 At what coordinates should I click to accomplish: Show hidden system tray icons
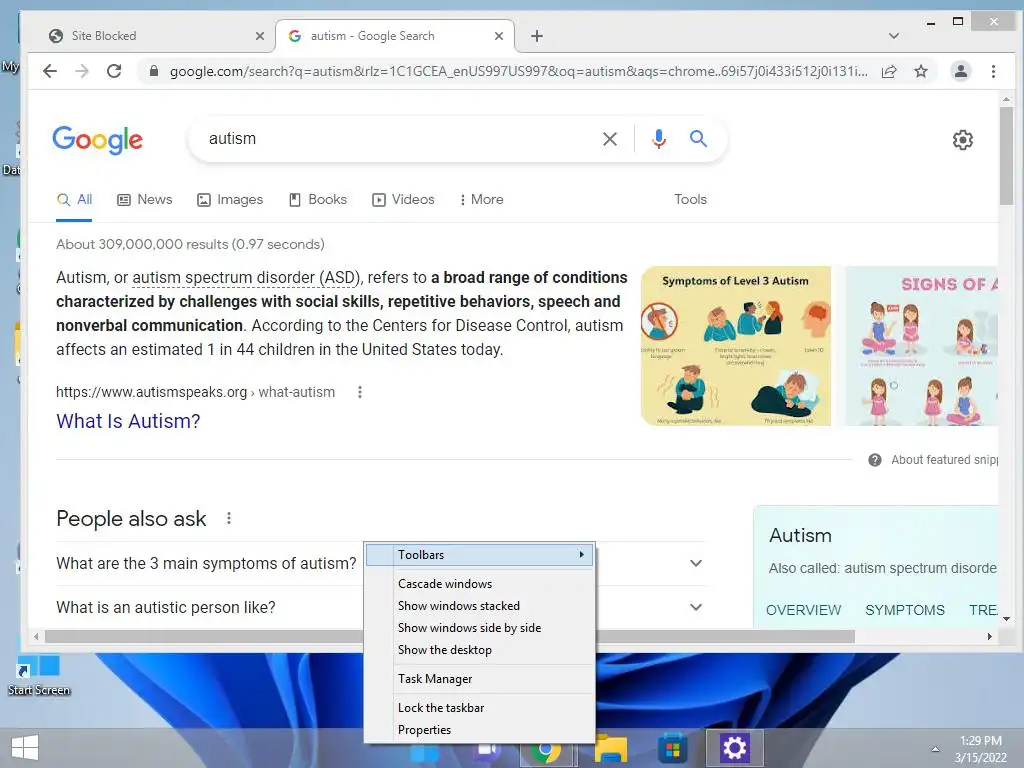(x=935, y=749)
